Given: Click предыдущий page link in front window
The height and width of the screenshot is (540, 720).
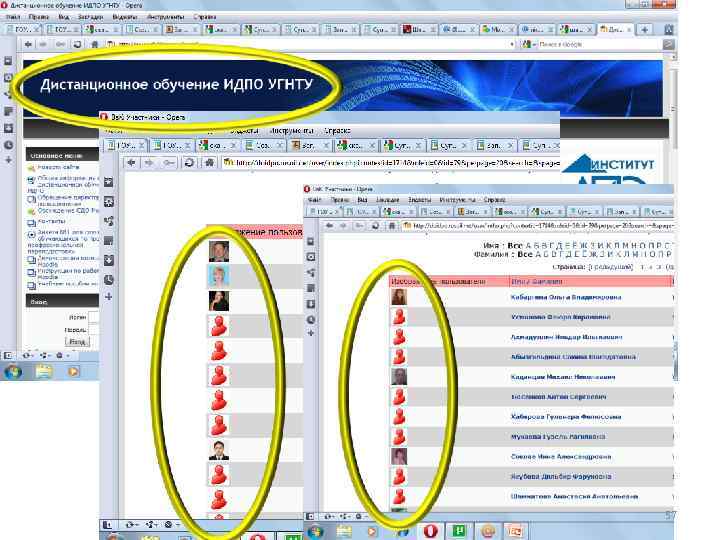Looking at the screenshot, I should (x=611, y=267).
